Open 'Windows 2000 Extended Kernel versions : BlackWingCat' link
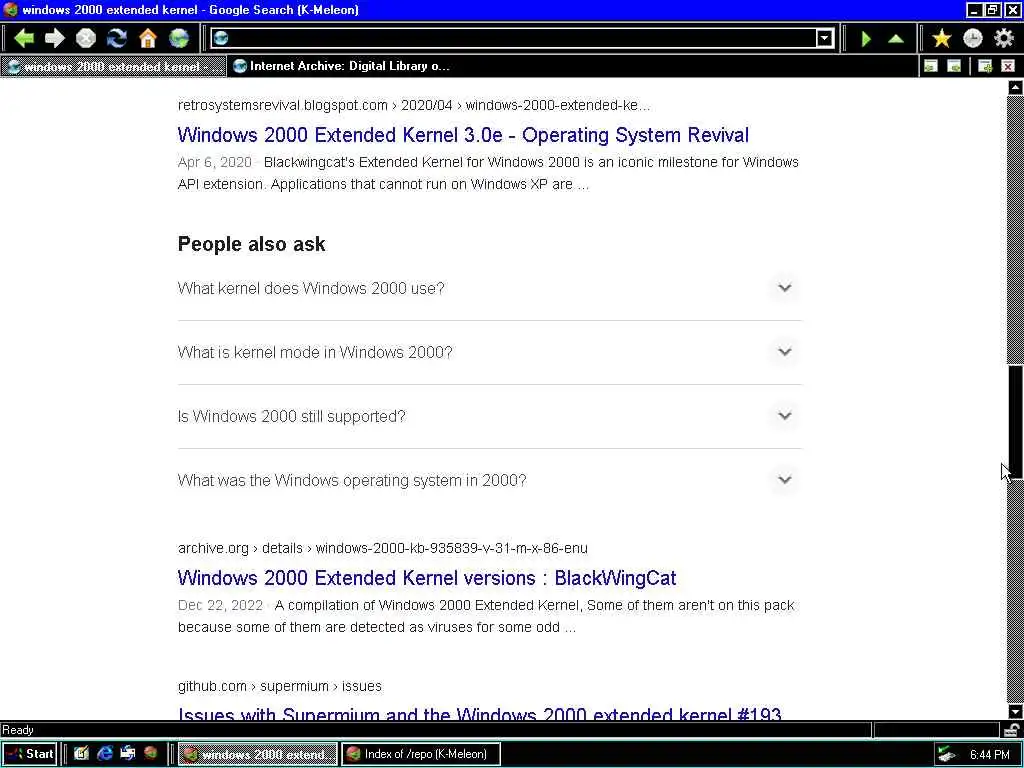Image resolution: width=1024 pixels, height=768 pixels. pyautogui.click(x=427, y=577)
